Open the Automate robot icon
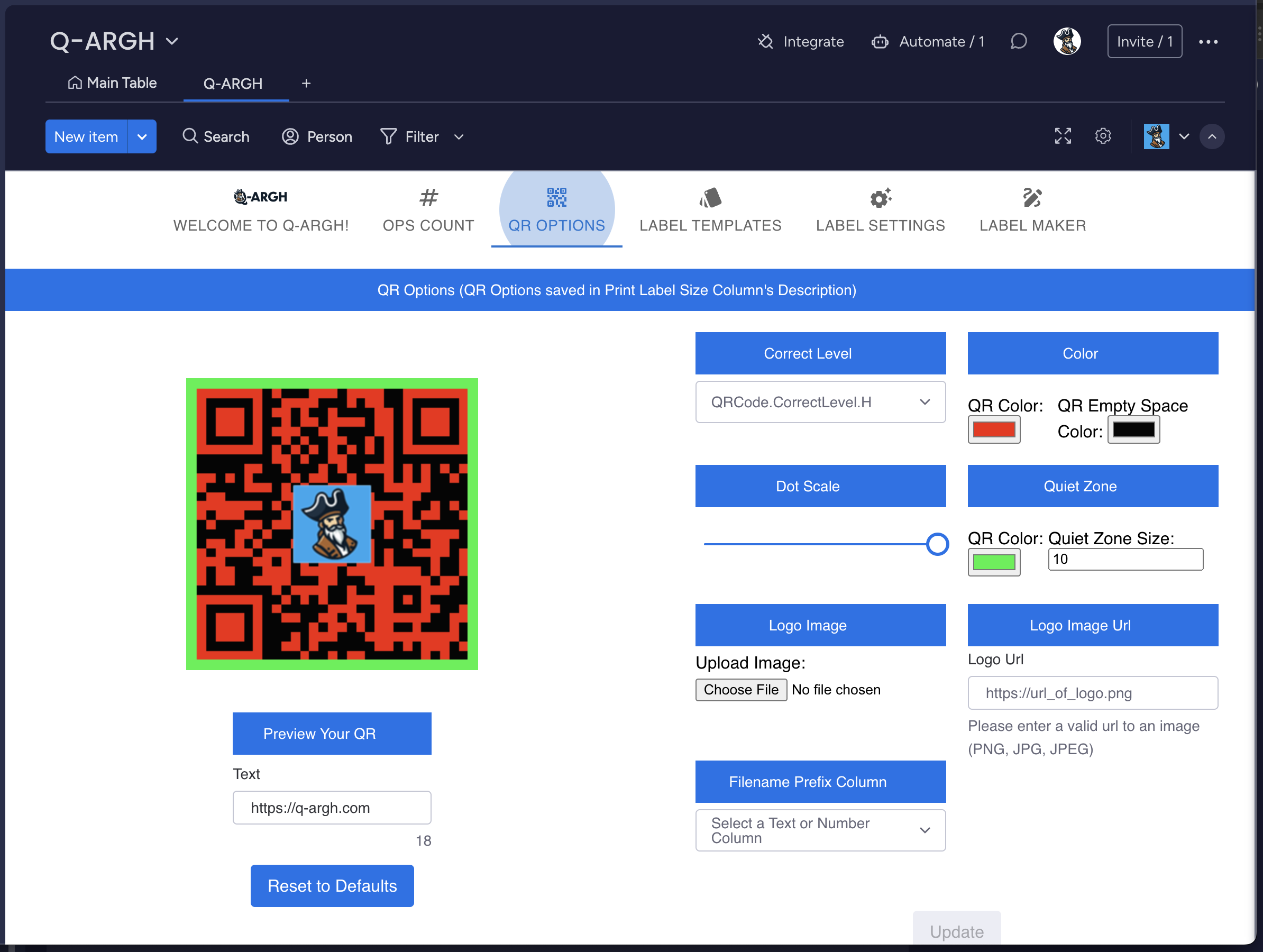Viewport: 1263px width, 952px height. (880, 42)
